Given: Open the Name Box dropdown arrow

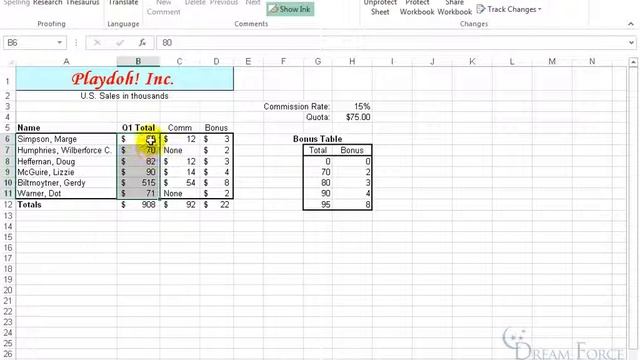Looking at the screenshot, I should point(60,42).
